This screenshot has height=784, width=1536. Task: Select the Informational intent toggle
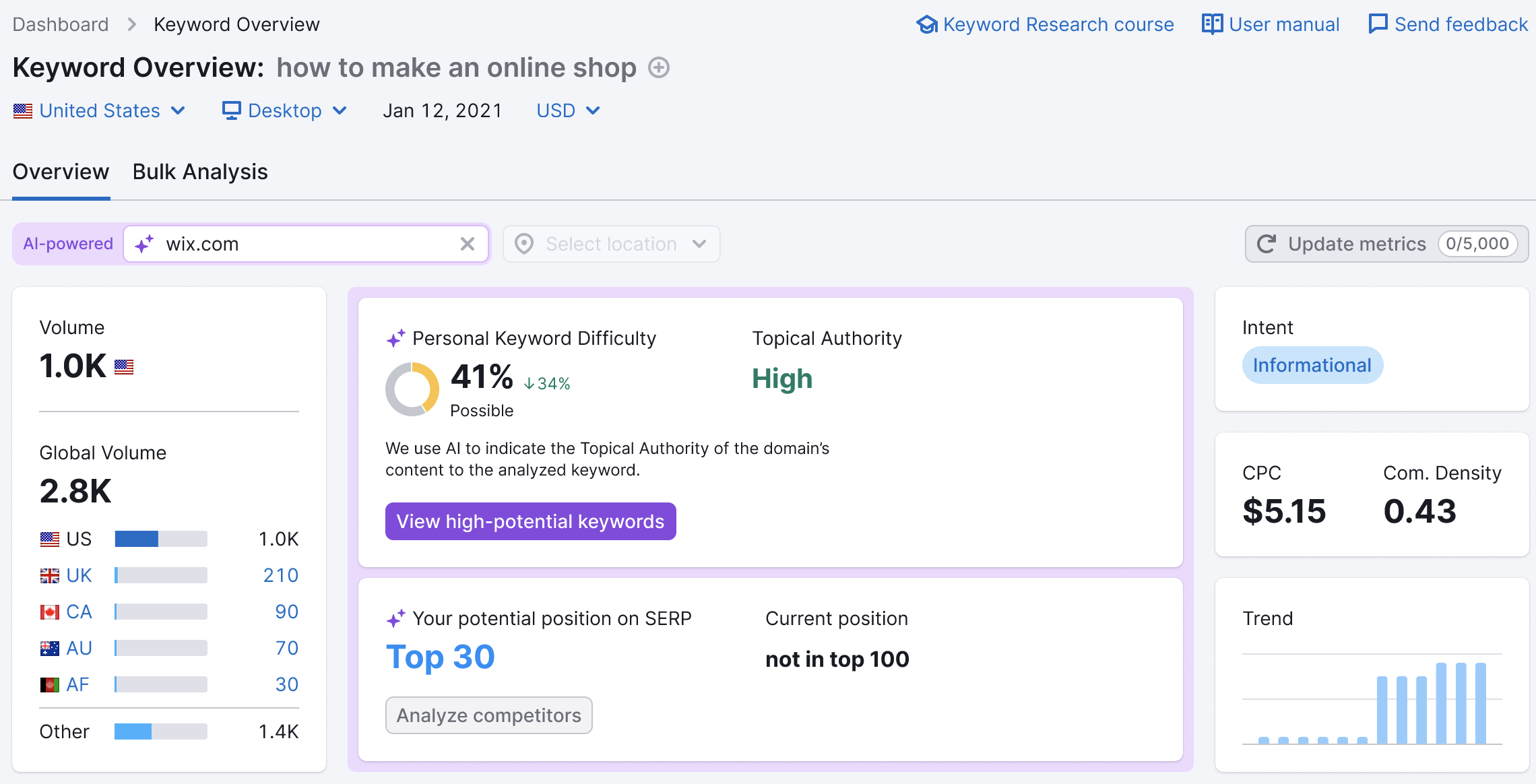click(1313, 365)
